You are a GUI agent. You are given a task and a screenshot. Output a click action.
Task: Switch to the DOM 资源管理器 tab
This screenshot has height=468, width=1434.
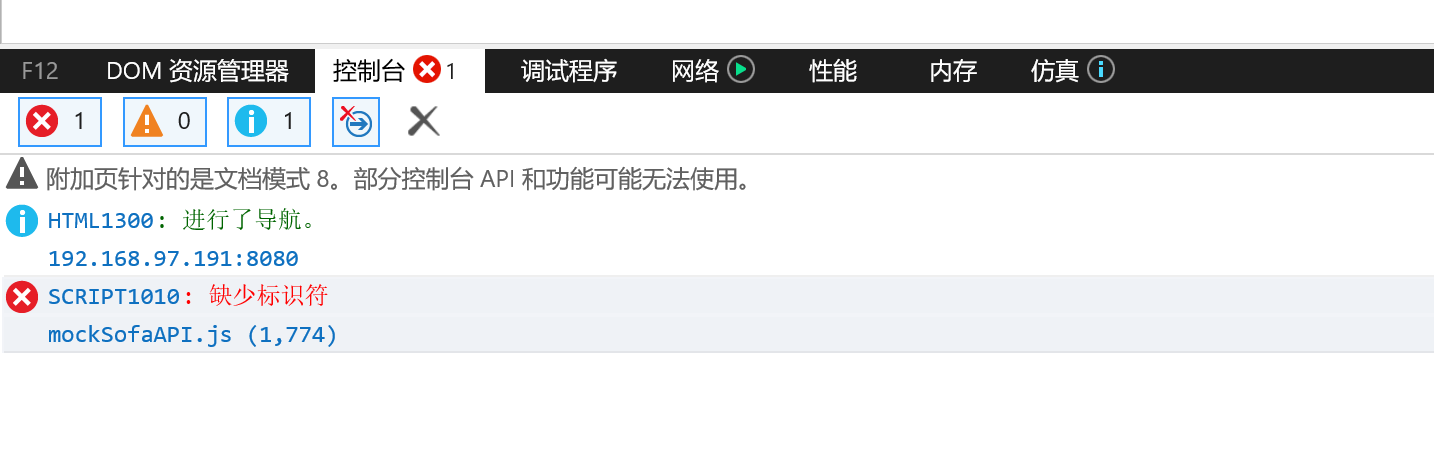click(198, 71)
